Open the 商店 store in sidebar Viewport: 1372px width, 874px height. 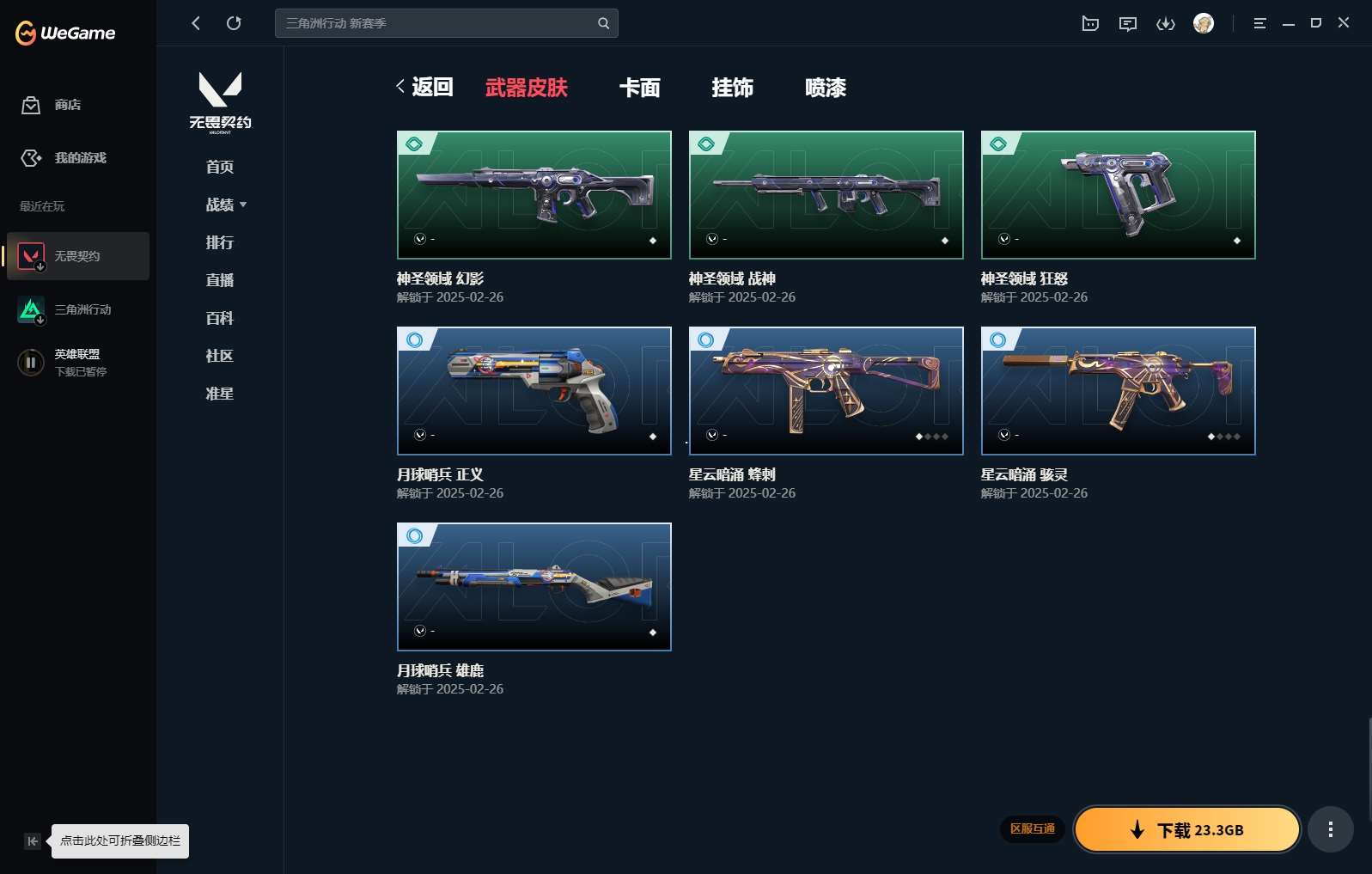pyautogui.click(x=67, y=105)
